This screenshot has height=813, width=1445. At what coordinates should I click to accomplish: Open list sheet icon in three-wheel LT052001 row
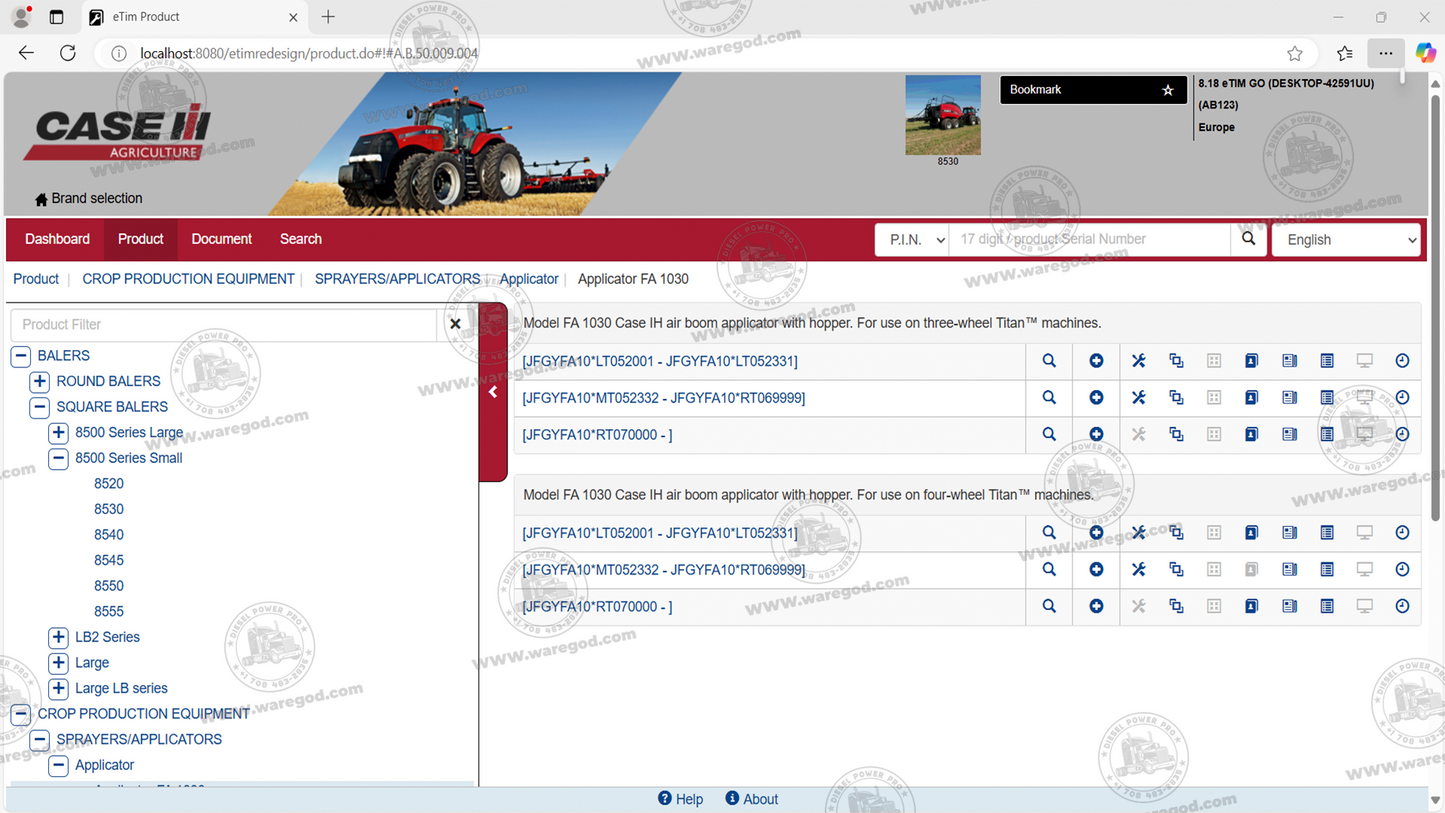(x=1327, y=361)
